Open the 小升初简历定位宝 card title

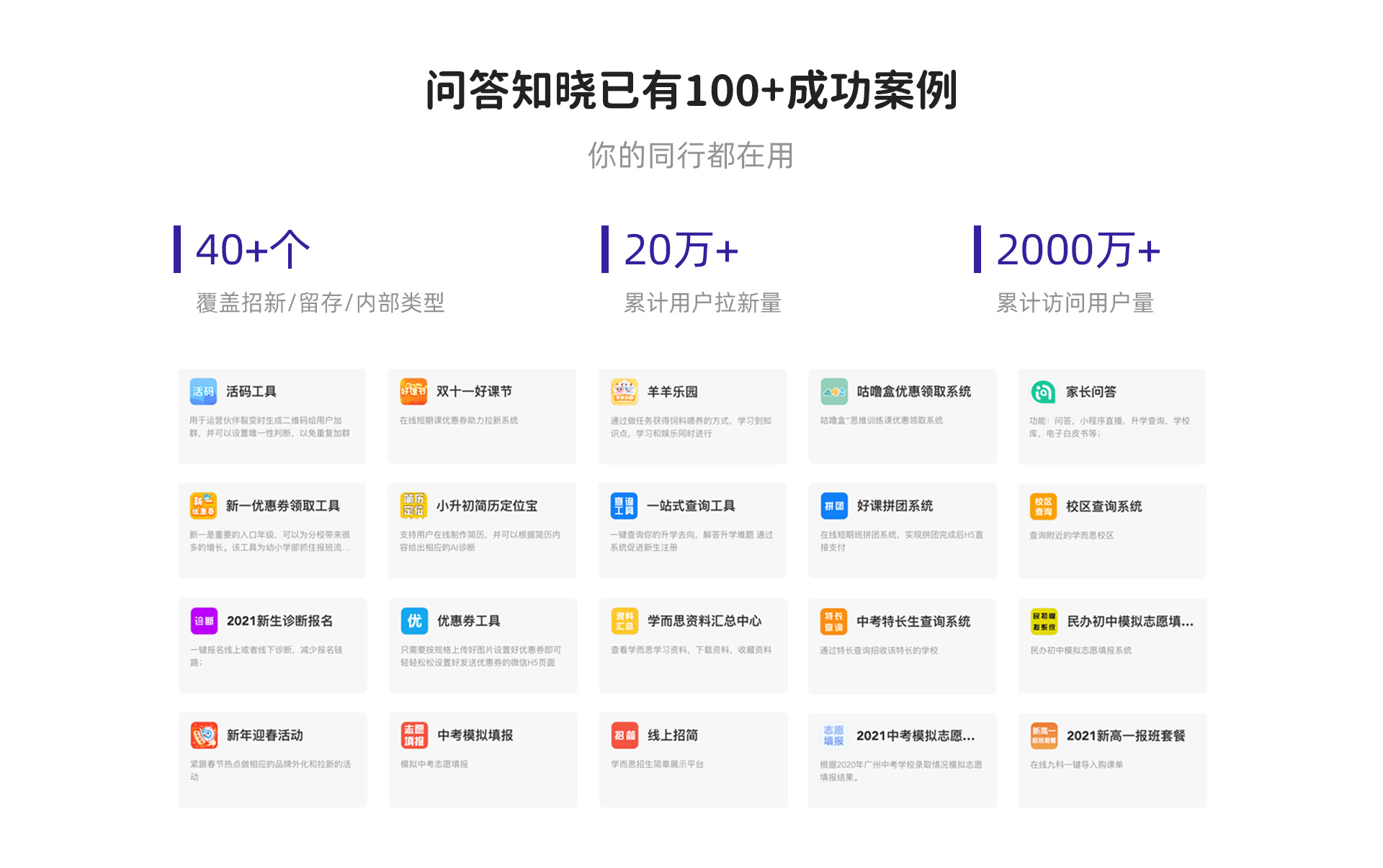pyautogui.click(x=486, y=506)
